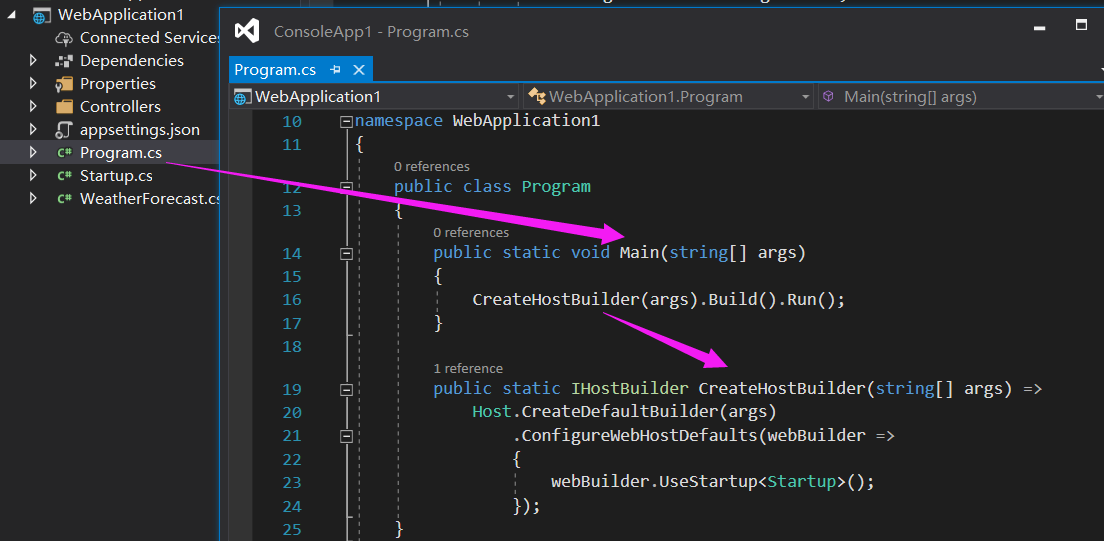Screen dimensions: 1104x541
Task: Click the pin icon on Program.cs tab
Action: point(336,69)
